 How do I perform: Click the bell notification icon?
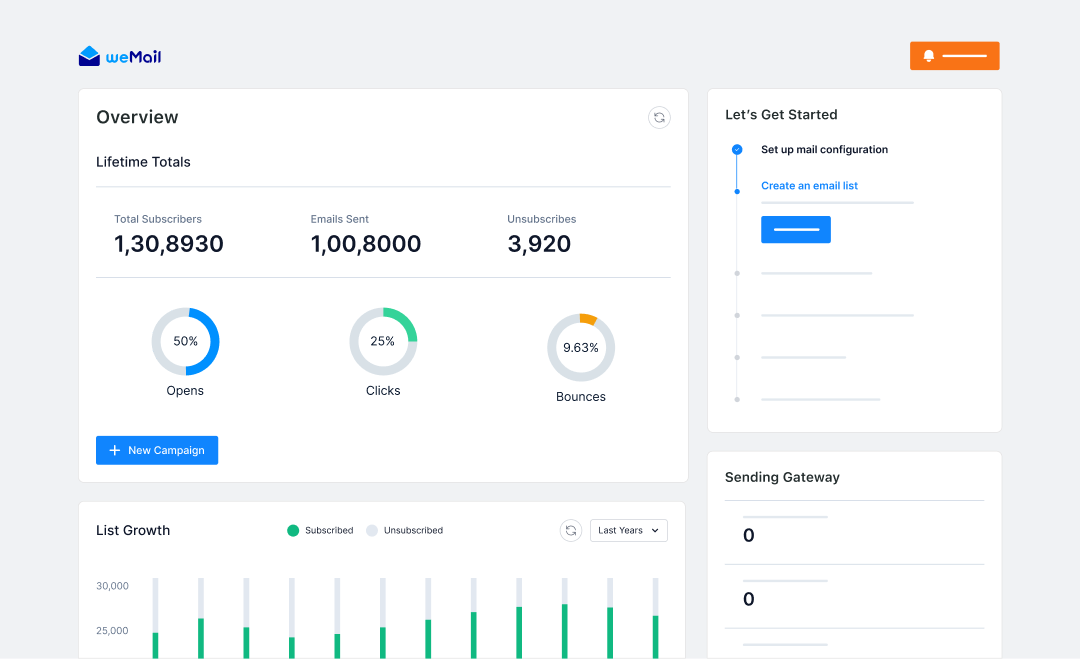[x=929, y=56]
